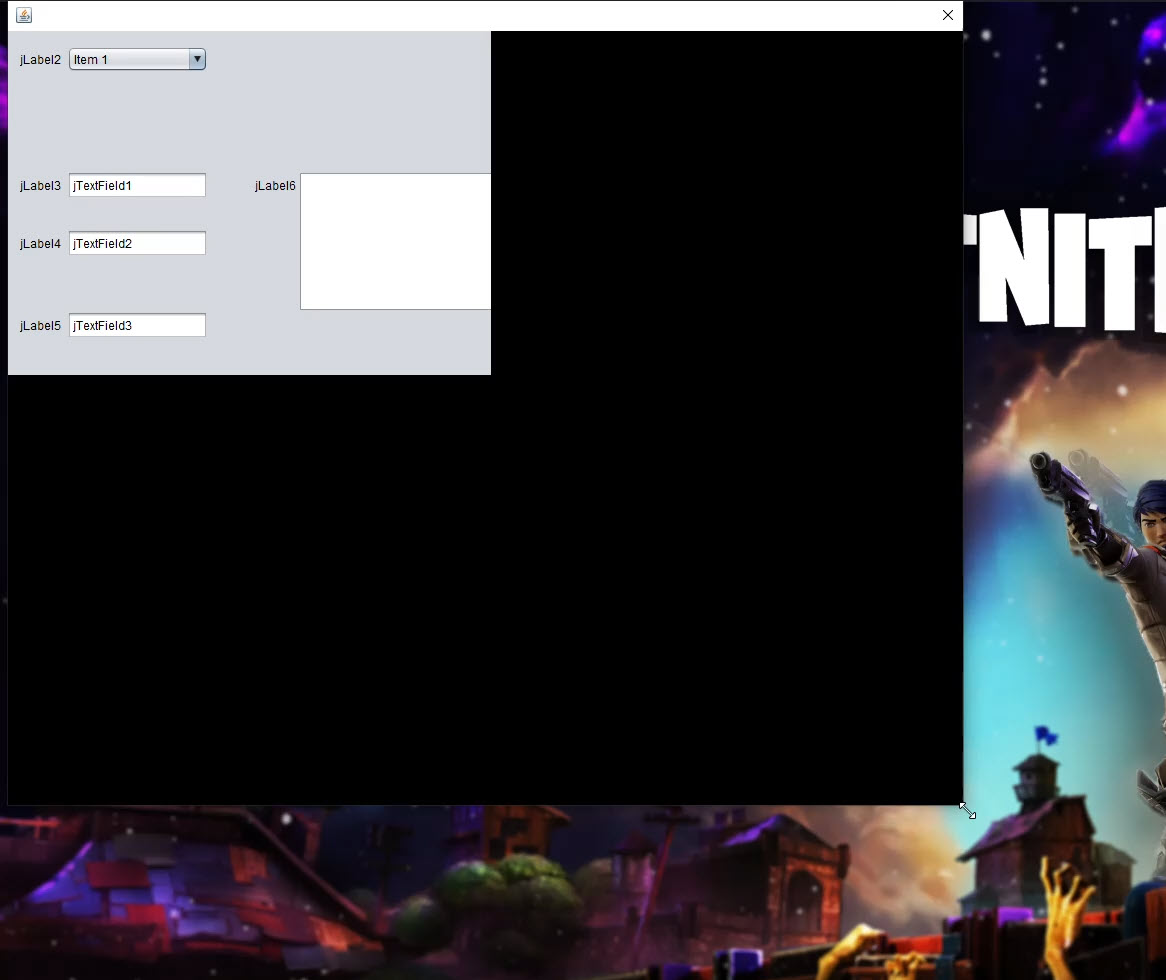Select the jLabel4 text
1166x980 pixels.
point(40,243)
